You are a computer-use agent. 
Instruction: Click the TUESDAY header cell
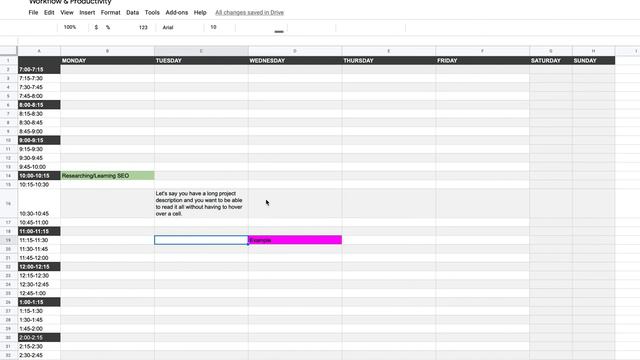201,60
